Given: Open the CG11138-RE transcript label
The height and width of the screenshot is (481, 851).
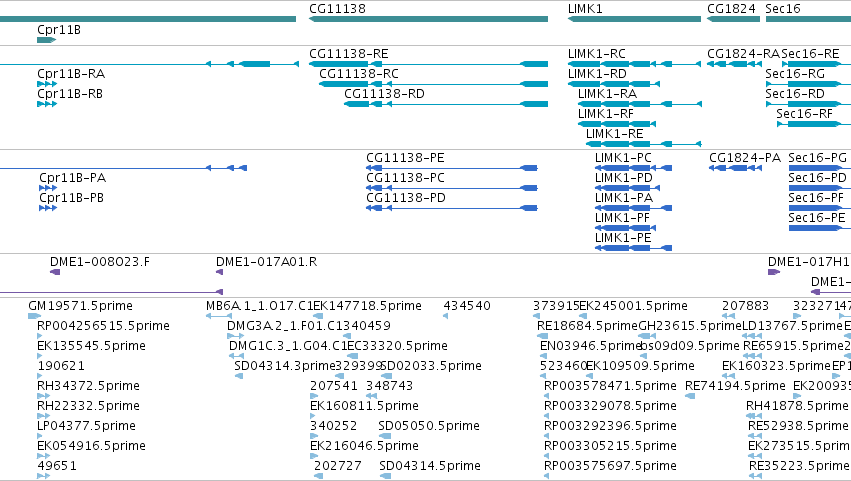Looking at the screenshot, I should (x=348, y=54).
